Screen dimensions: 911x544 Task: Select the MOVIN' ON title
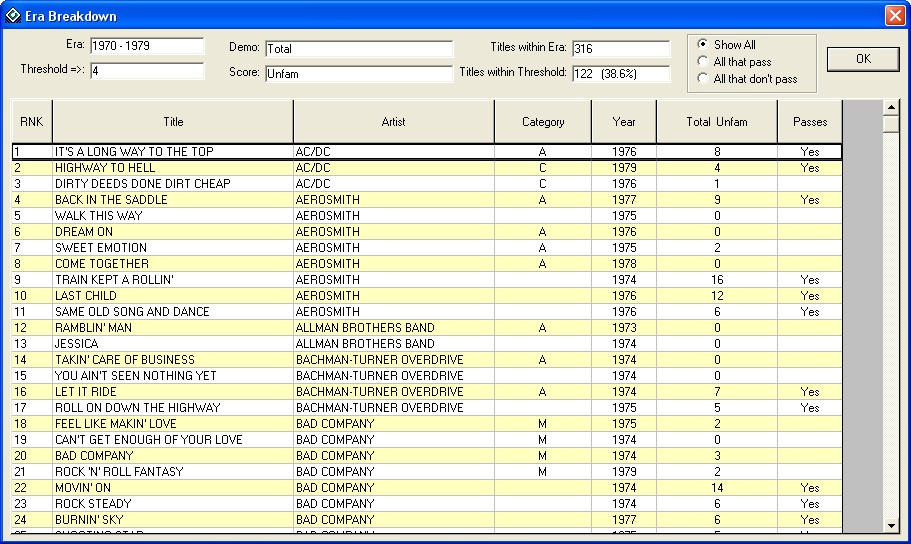coord(83,488)
